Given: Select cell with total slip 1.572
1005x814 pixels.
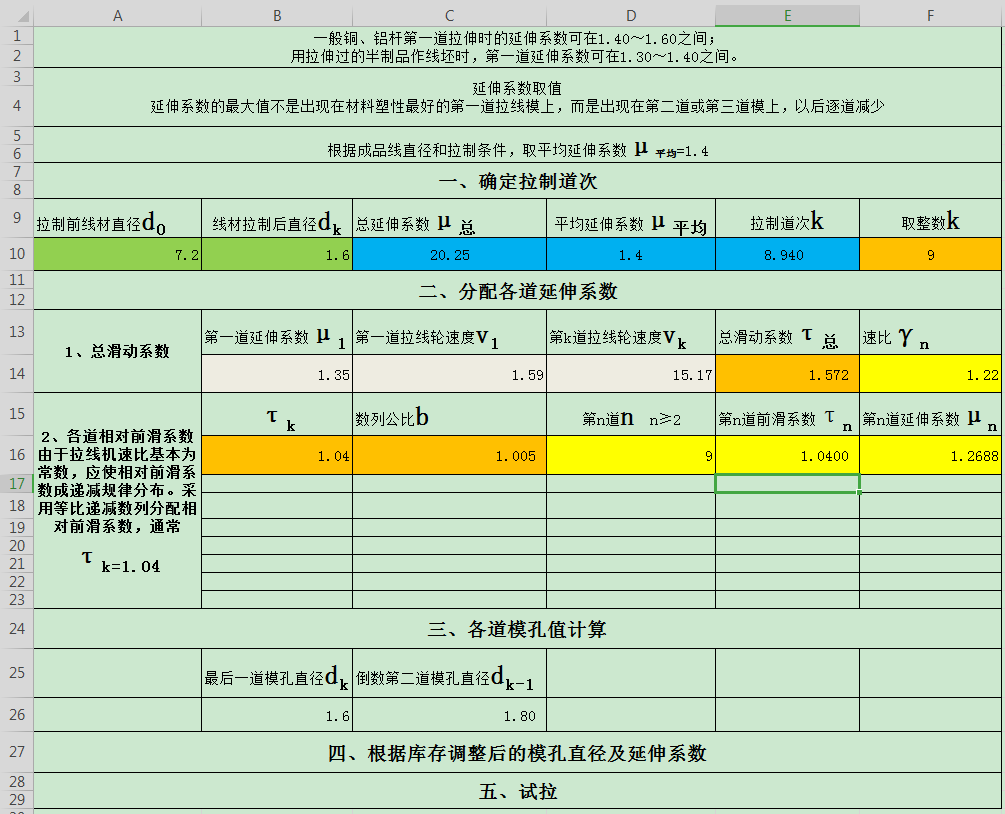Looking at the screenshot, I should pyautogui.click(x=787, y=374).
